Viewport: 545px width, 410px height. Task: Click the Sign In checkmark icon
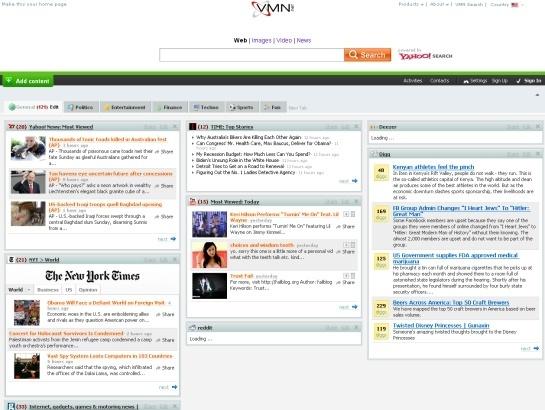click(x=518, y=81)
